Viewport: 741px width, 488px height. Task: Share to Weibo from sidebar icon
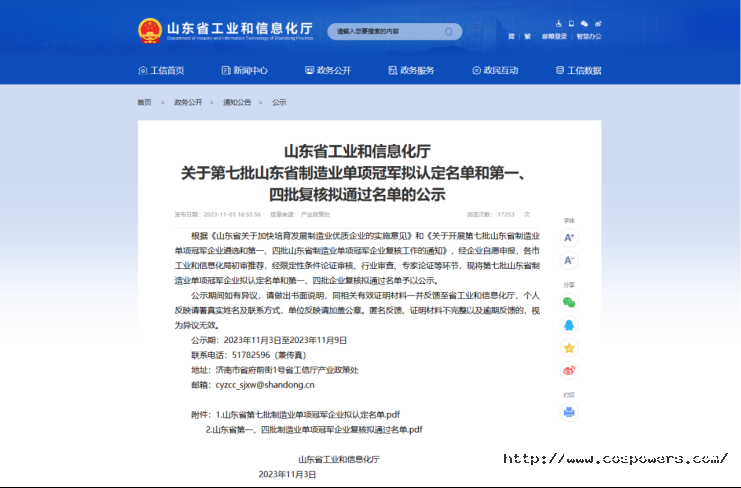(569, 370)
